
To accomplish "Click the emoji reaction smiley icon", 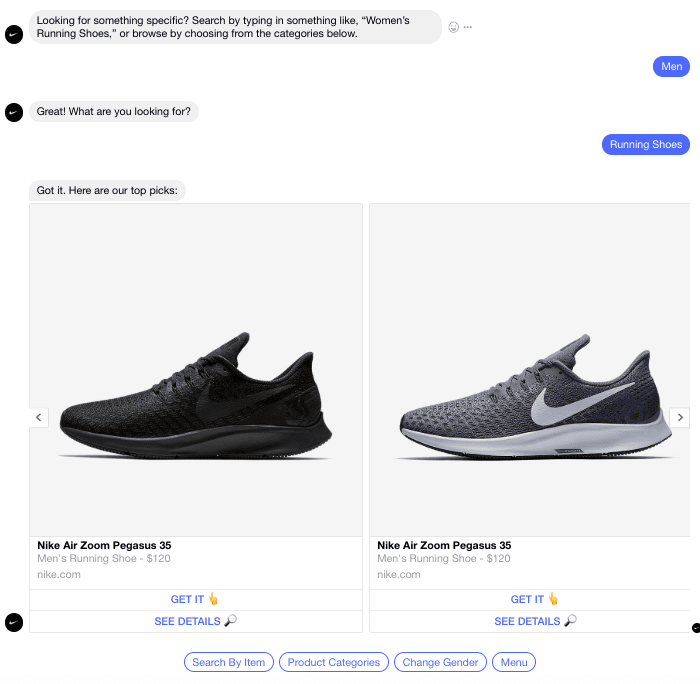I will [454, 27].
